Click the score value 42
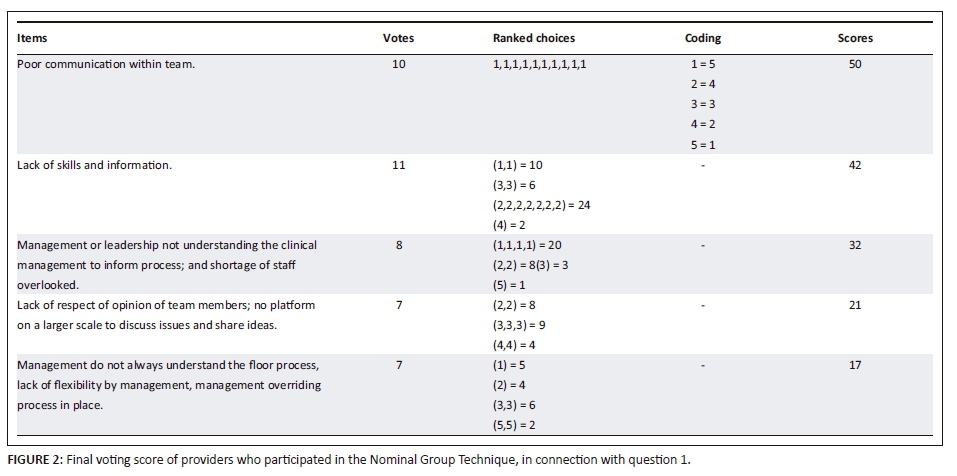This screenshot has width=957, height=476. [x=854, y=165]
